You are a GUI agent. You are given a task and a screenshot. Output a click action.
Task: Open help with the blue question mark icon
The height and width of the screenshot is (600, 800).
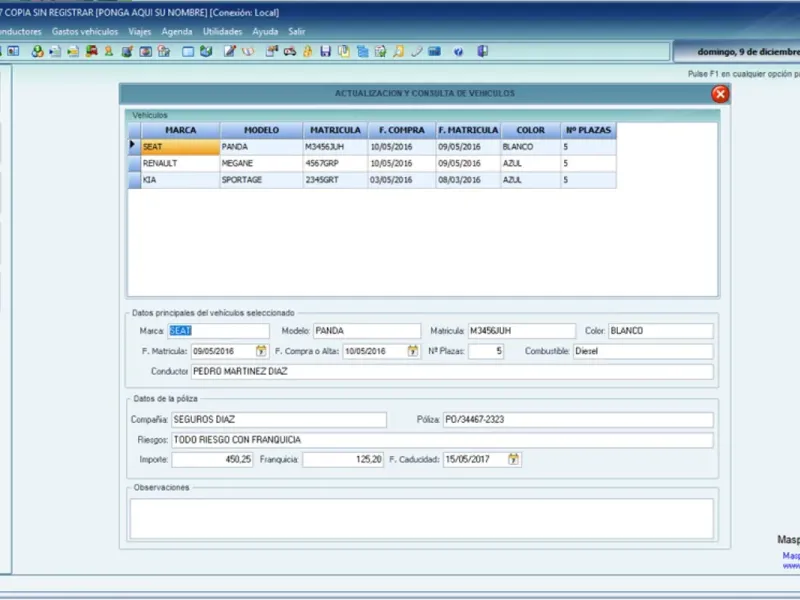[x=458, y=50]
